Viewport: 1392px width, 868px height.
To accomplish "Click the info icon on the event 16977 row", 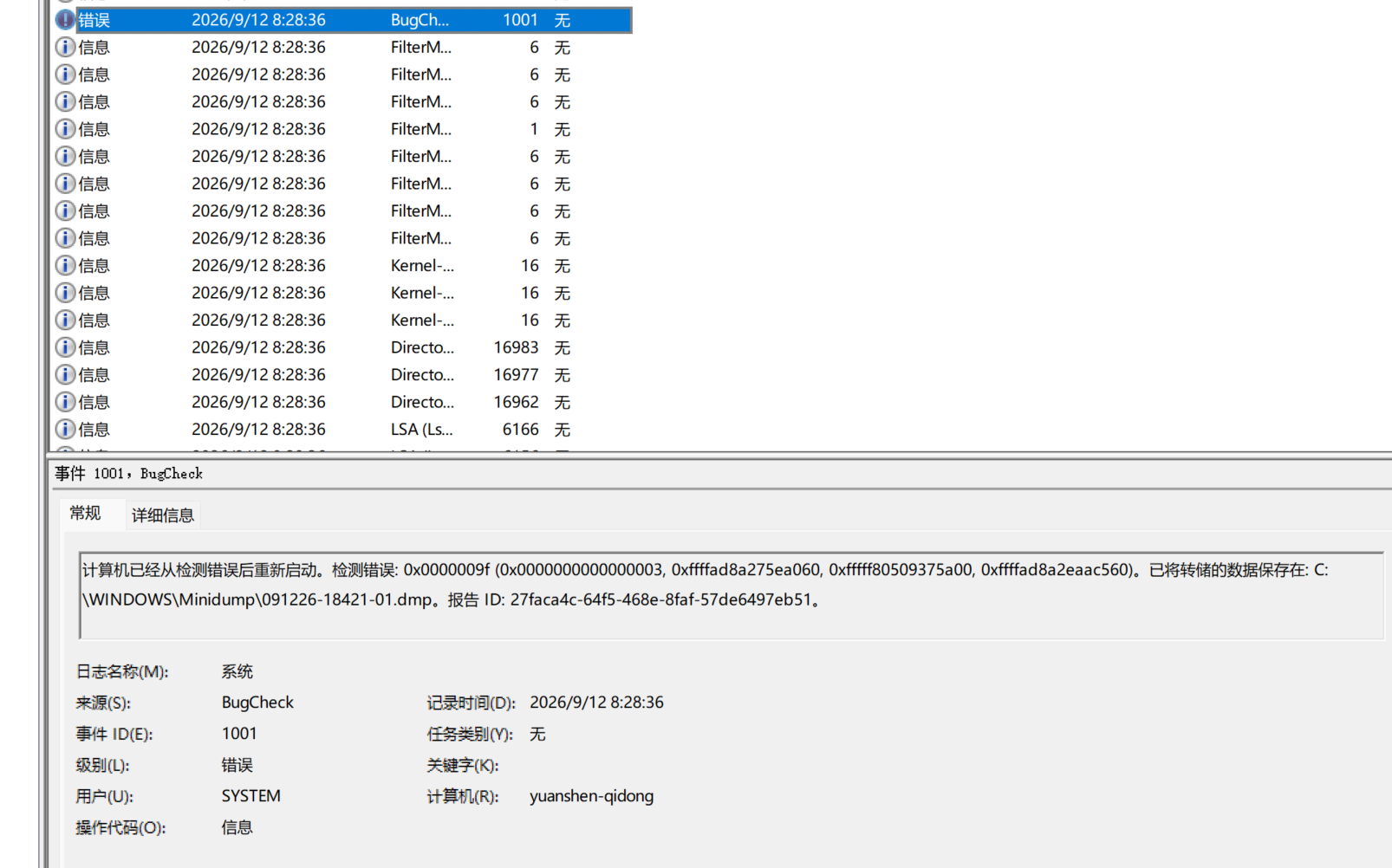I will [65, 375].
